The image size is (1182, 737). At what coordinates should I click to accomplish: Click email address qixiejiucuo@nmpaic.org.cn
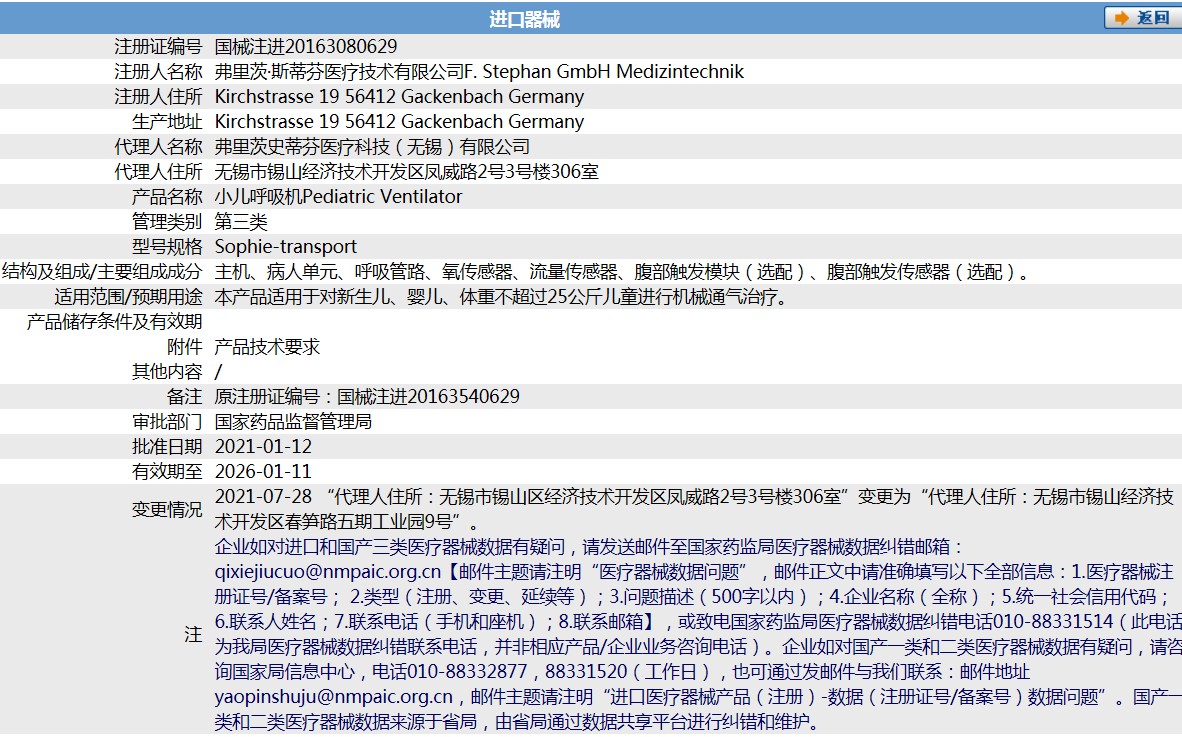[328, 572]
